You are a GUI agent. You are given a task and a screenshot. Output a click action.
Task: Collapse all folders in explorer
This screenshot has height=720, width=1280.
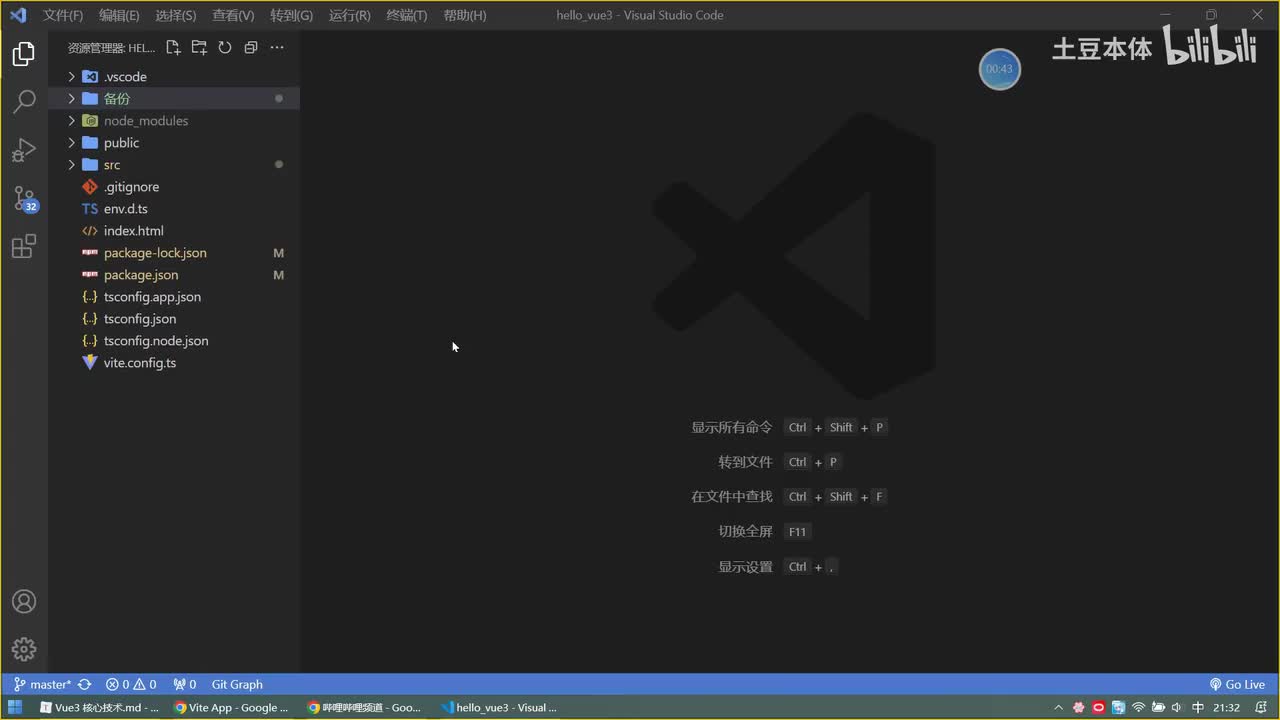click(251, 47)
